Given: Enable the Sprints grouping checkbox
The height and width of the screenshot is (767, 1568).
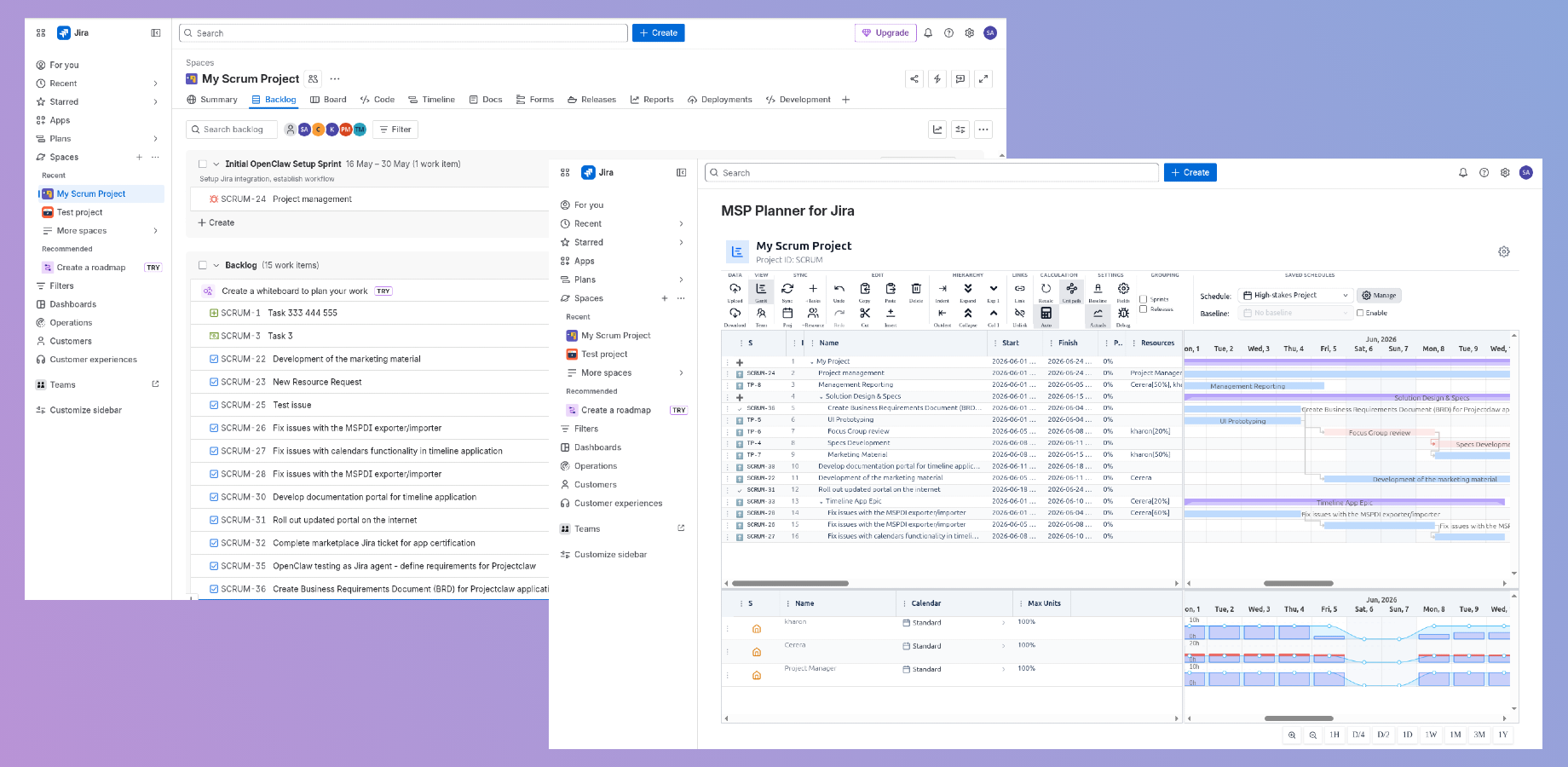Looking at the screenshot, I should (x=1144, y=299).
